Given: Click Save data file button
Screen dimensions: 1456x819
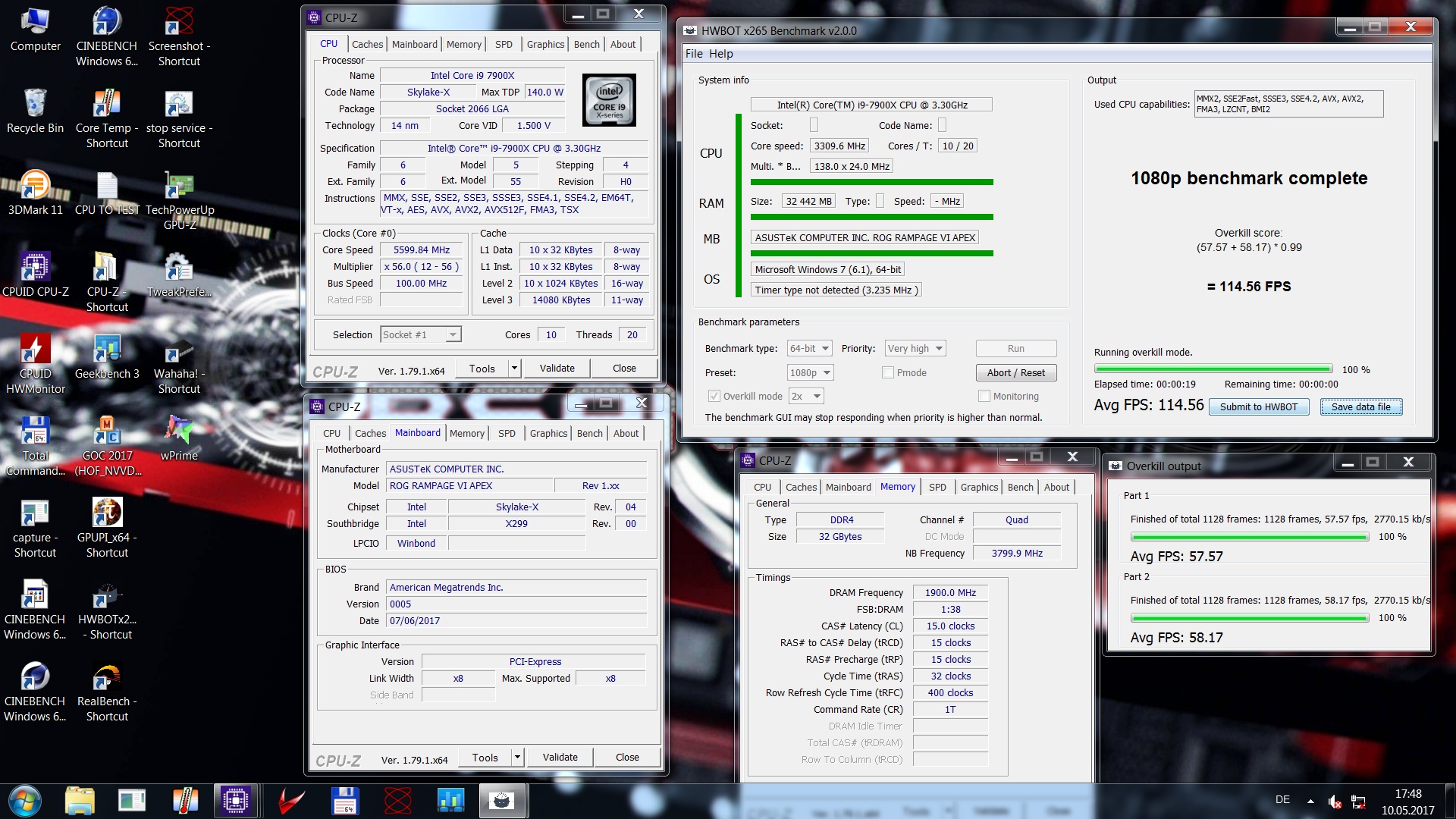Looking at the screenshot, I should (1361, 407).
